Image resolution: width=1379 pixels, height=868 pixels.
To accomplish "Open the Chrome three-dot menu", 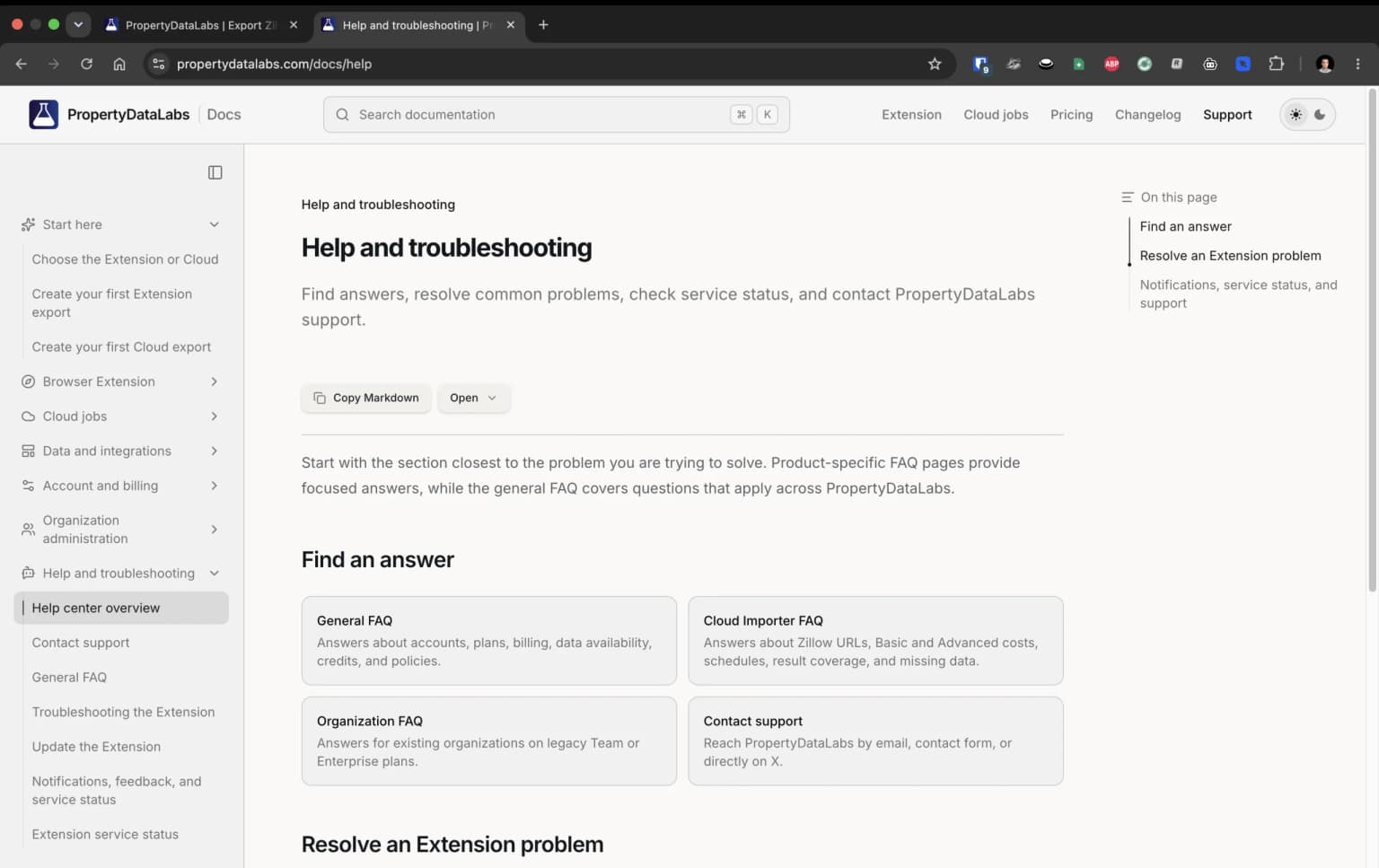I will [1357, 64].
